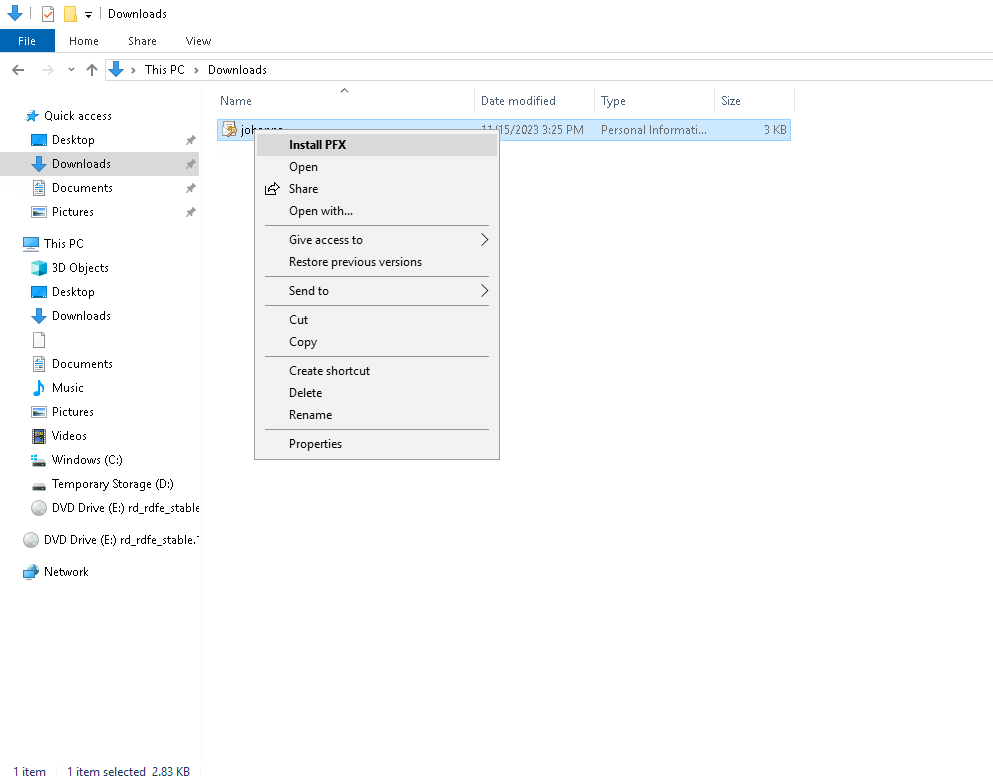
Task: Choose Rename in the context menu
Action: click(310, 415)
